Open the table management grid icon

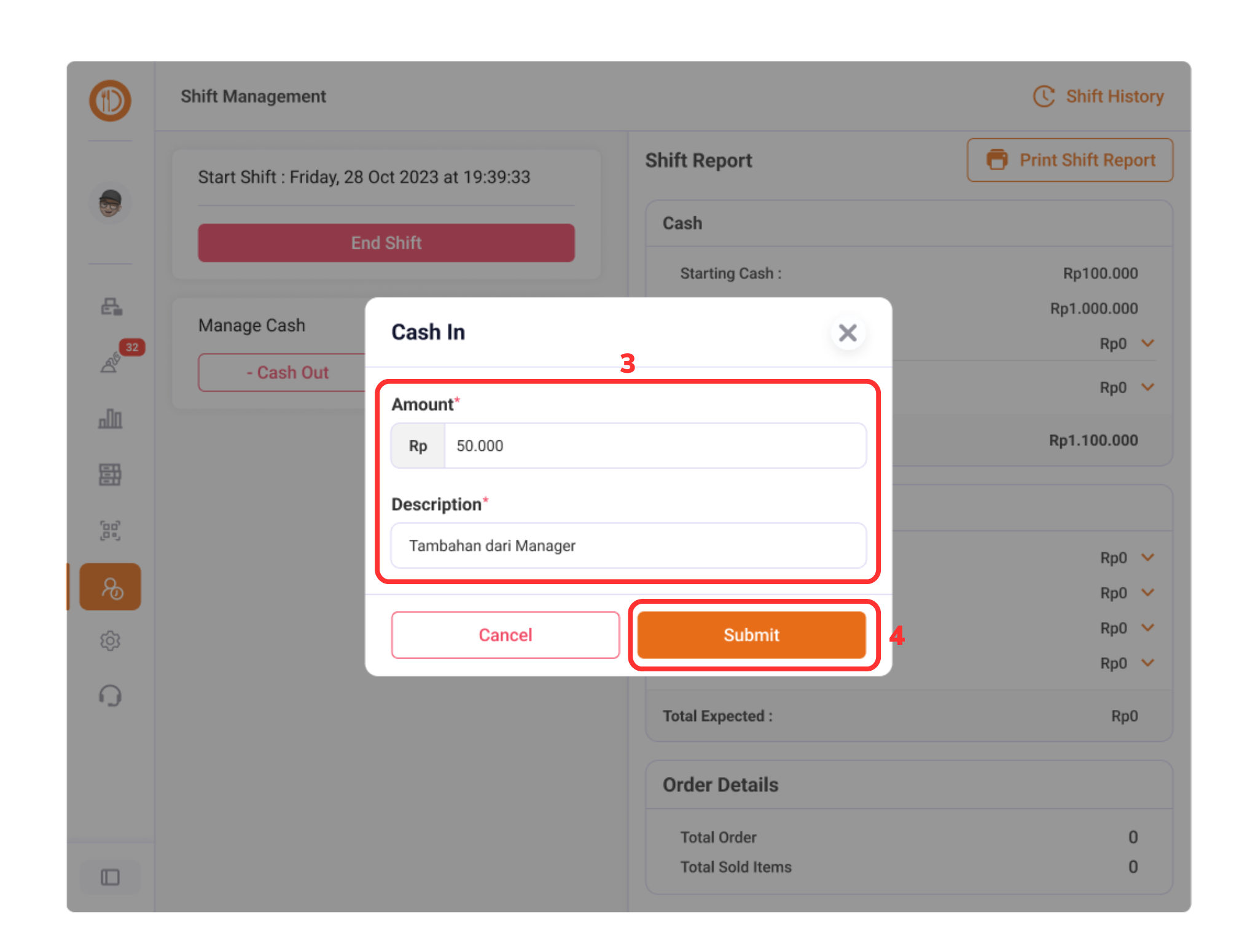(x=111, y=474)
